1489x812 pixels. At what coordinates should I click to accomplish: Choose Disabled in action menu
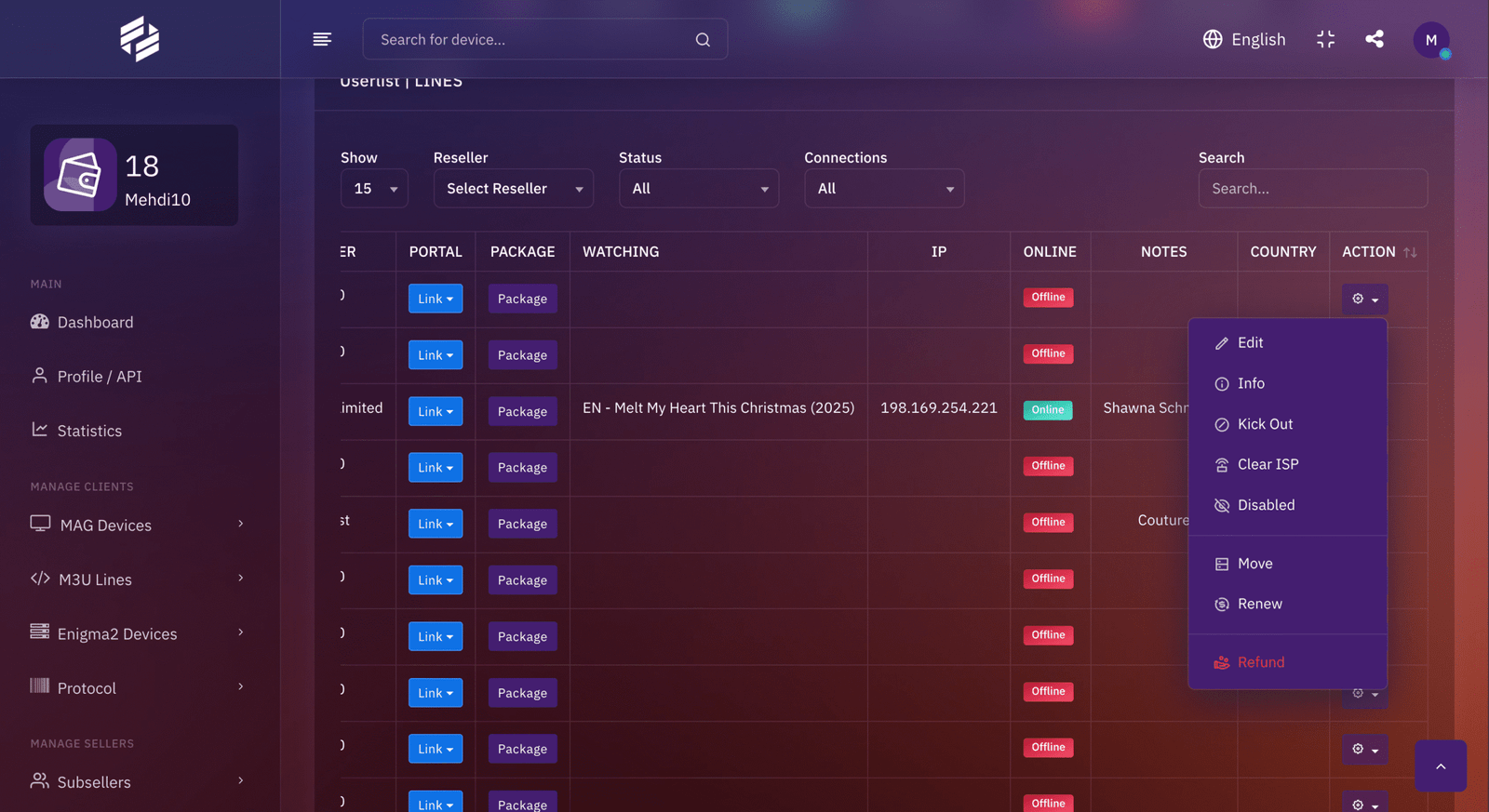pyautogui.click(x=1288, y=505)
